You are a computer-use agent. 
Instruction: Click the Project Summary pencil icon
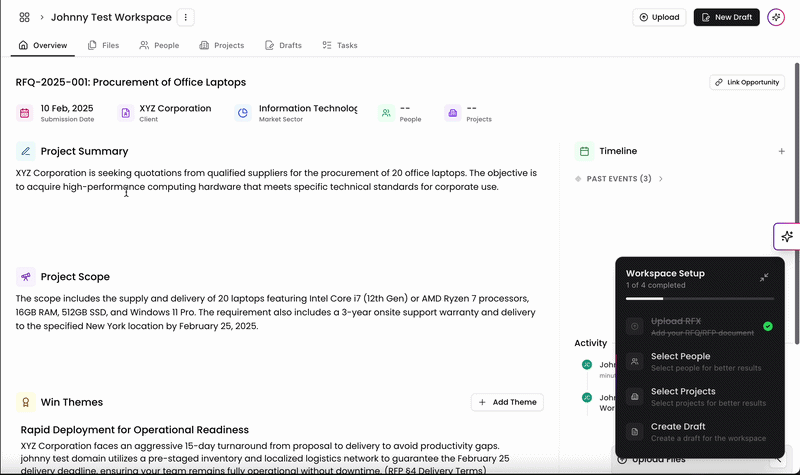coord(26,152)
